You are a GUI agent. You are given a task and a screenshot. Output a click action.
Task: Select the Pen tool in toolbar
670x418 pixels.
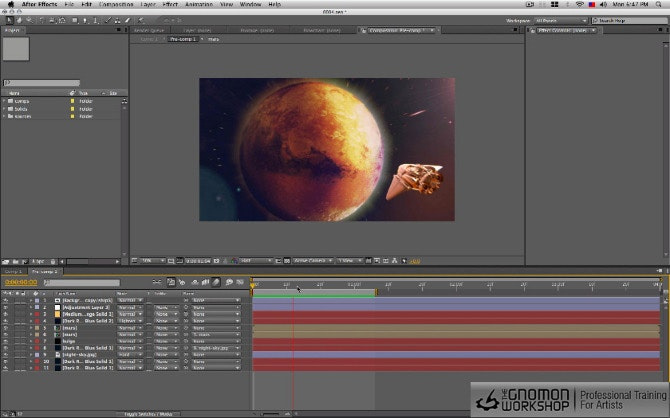tap(85, 20)
